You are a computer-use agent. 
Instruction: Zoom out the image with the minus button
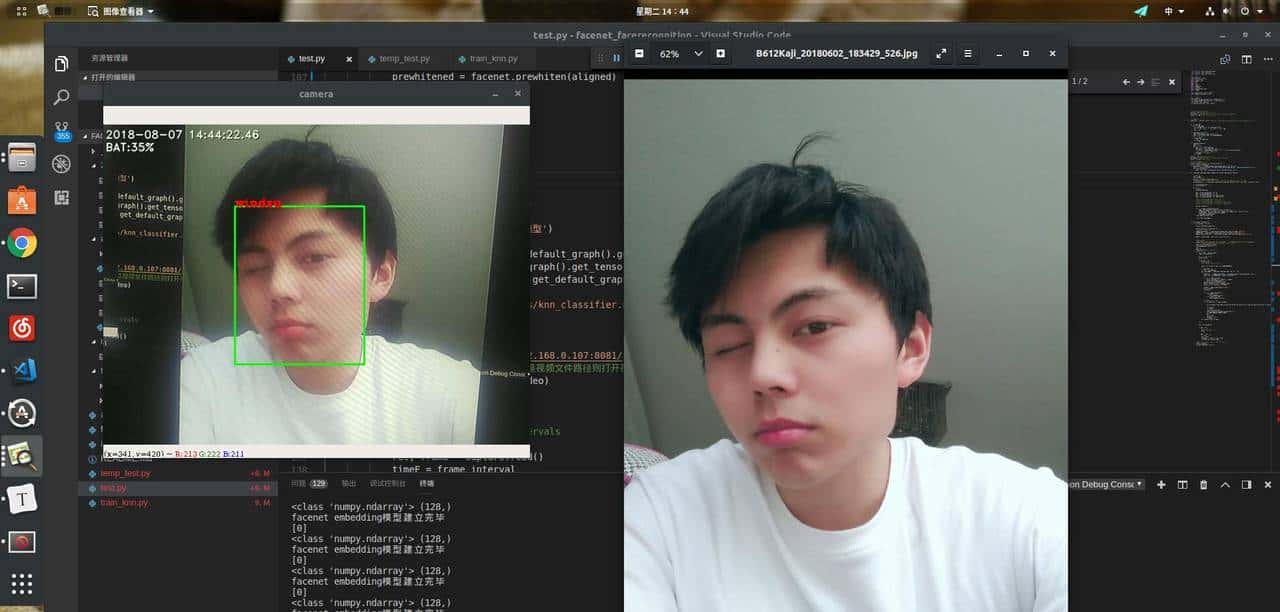[x=640, y=53]
